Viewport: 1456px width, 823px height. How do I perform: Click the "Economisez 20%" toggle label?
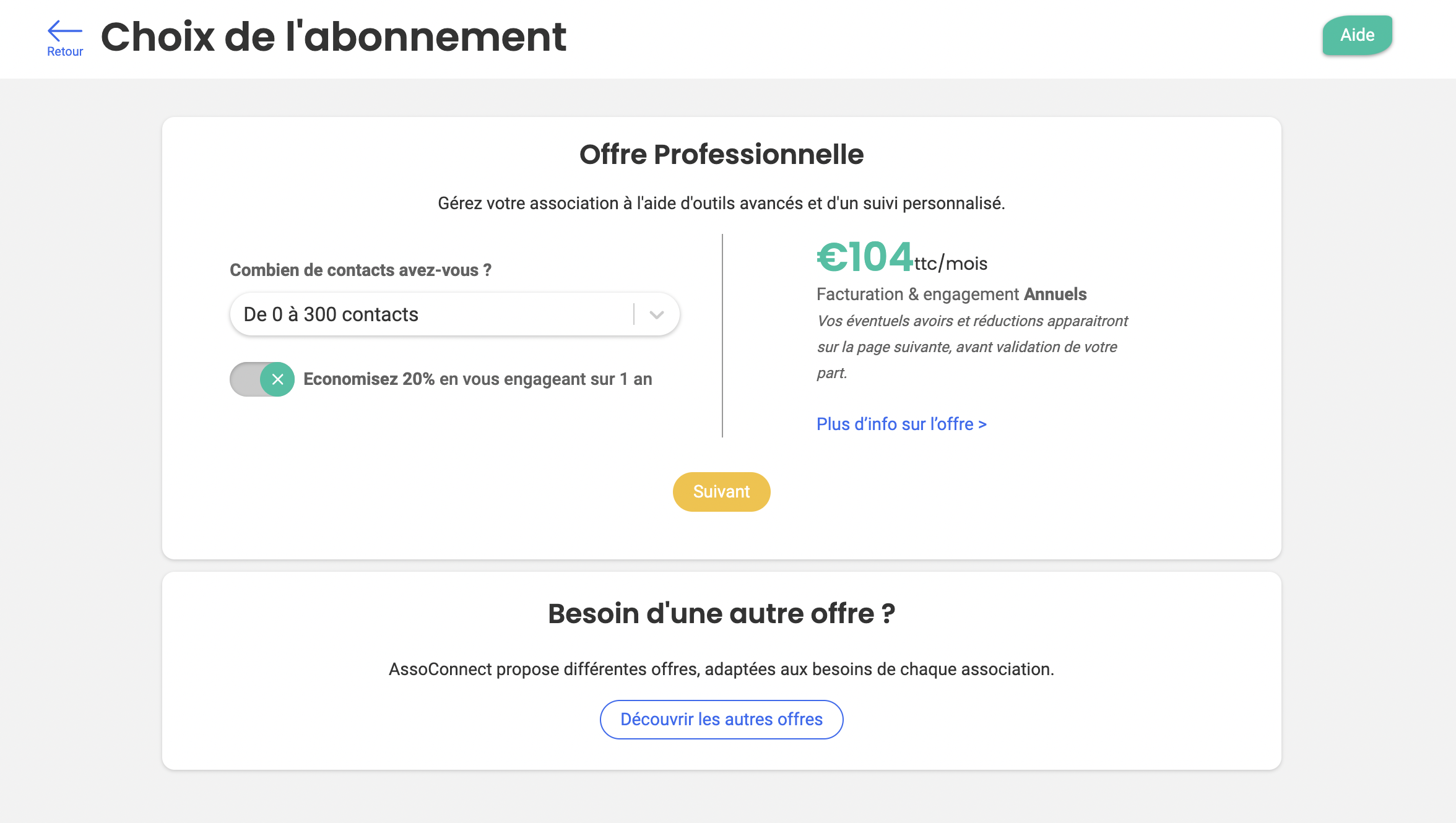pyautogui.click(x=477, y=379)
